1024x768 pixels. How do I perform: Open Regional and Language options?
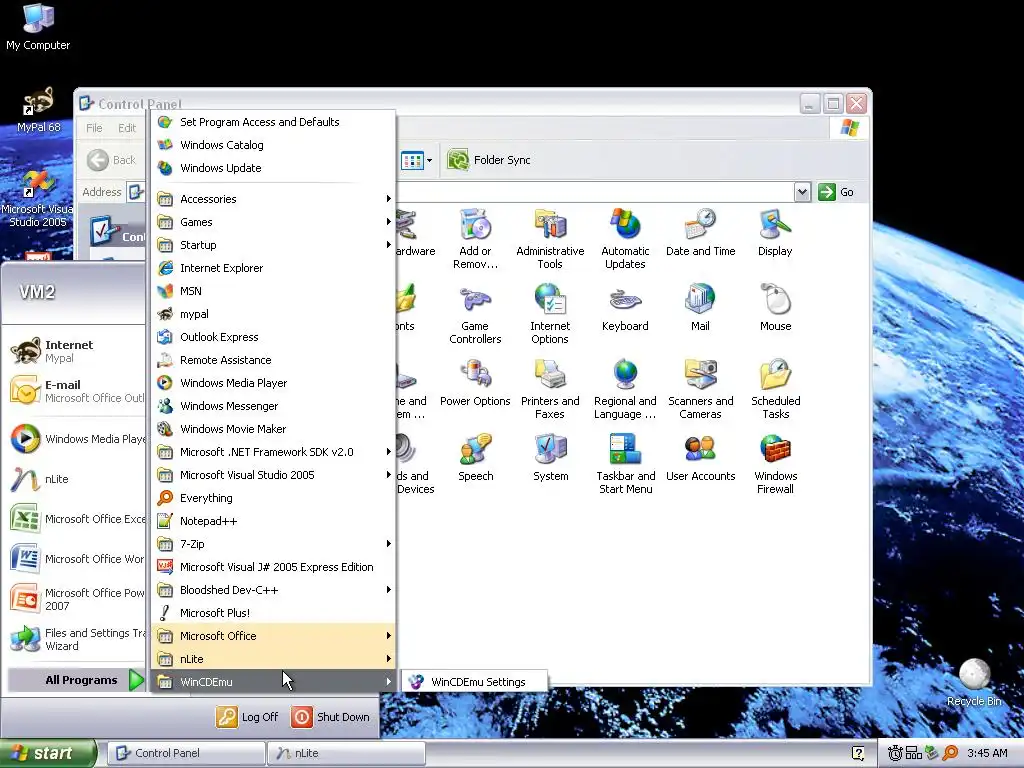[625, 389]
